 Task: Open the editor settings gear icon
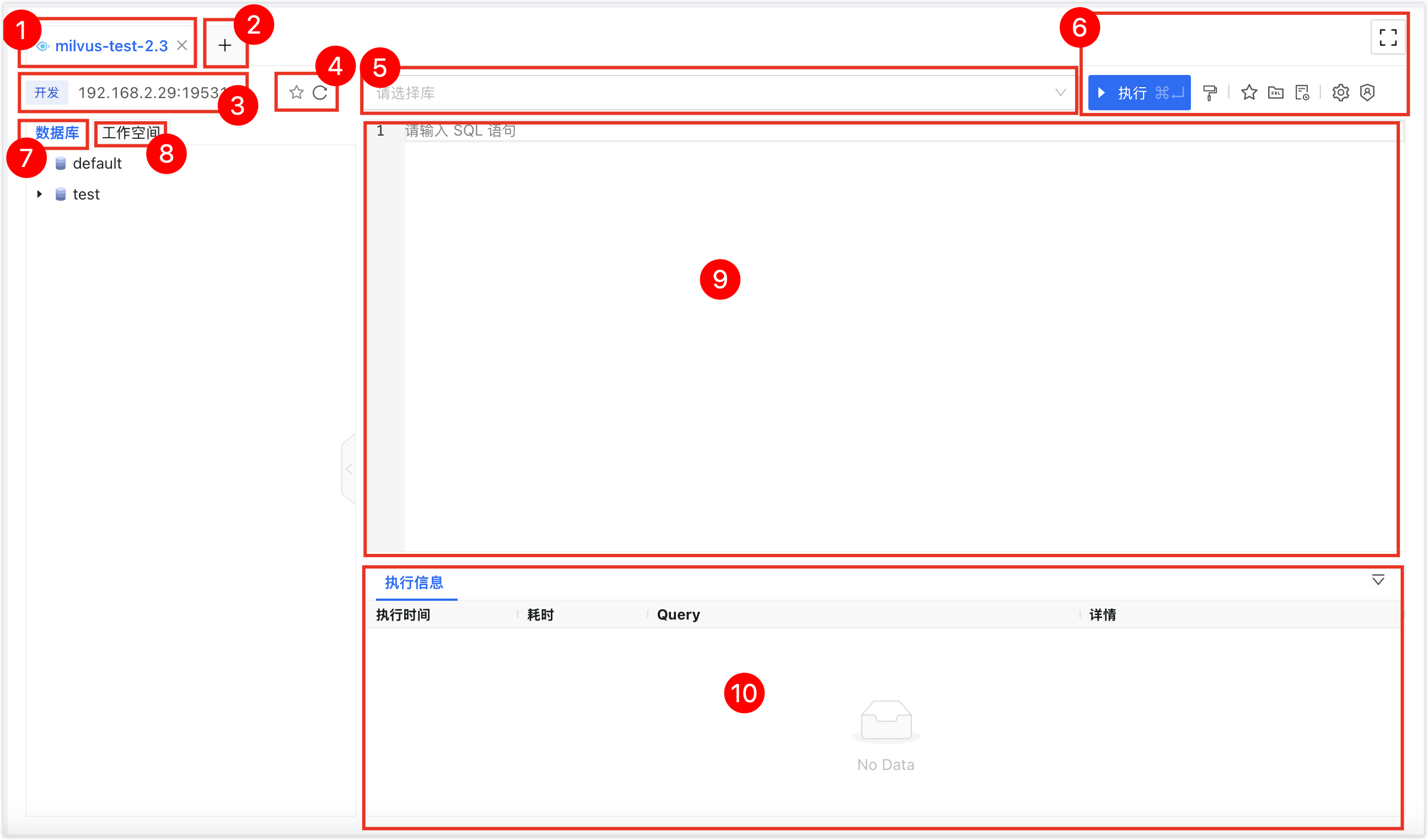pos(1340,93)
